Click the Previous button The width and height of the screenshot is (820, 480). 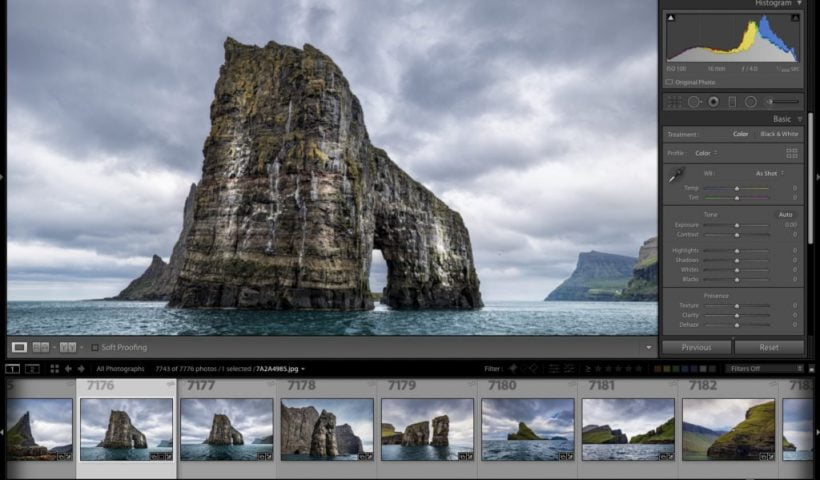(x=696, y=347)
